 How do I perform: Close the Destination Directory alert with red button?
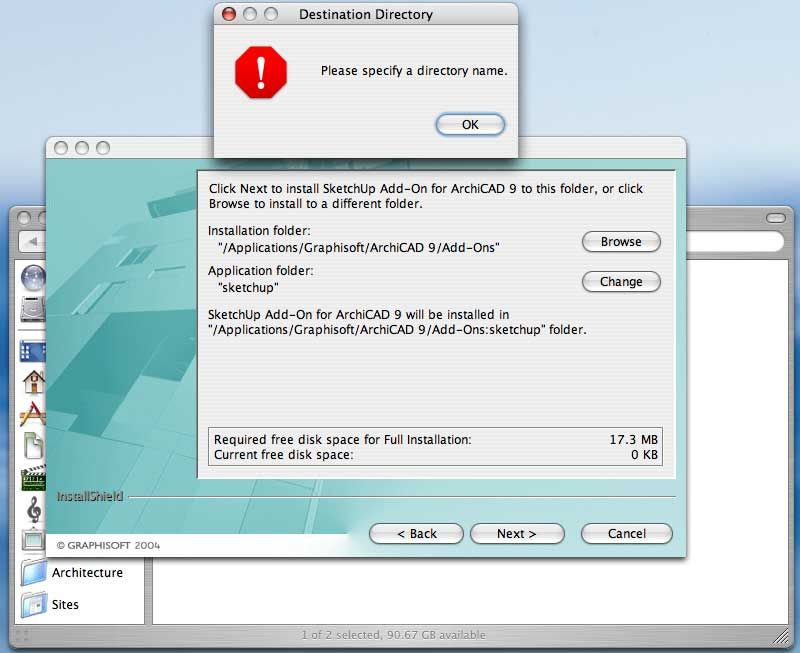(229, 14)
